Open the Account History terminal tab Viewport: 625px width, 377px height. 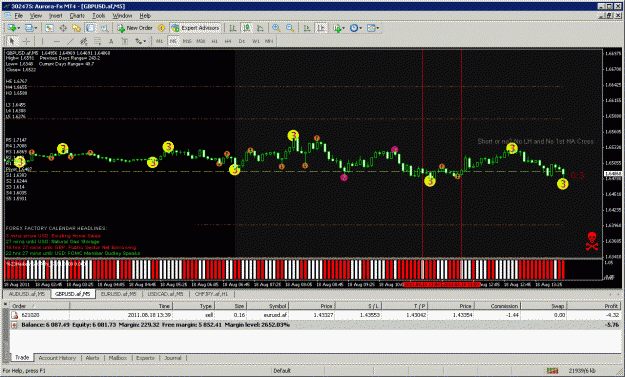point(57,358)
